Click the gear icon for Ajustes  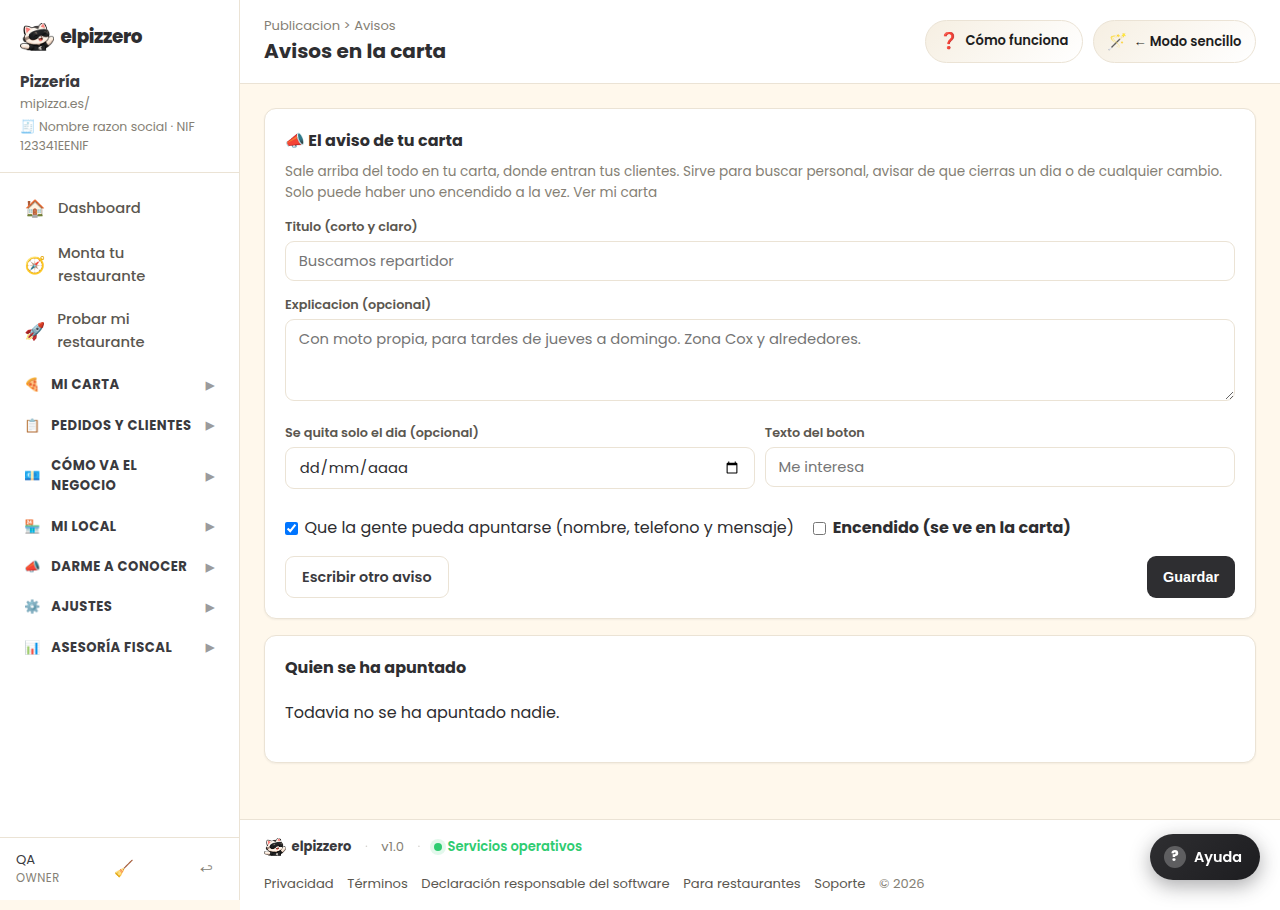pos(32,606)
